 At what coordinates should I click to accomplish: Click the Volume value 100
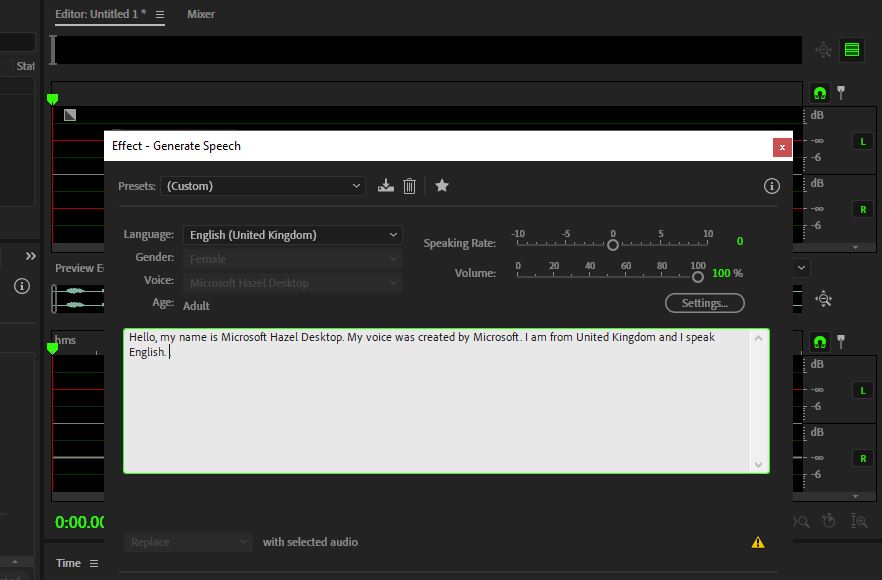click(x=721, y=273)
